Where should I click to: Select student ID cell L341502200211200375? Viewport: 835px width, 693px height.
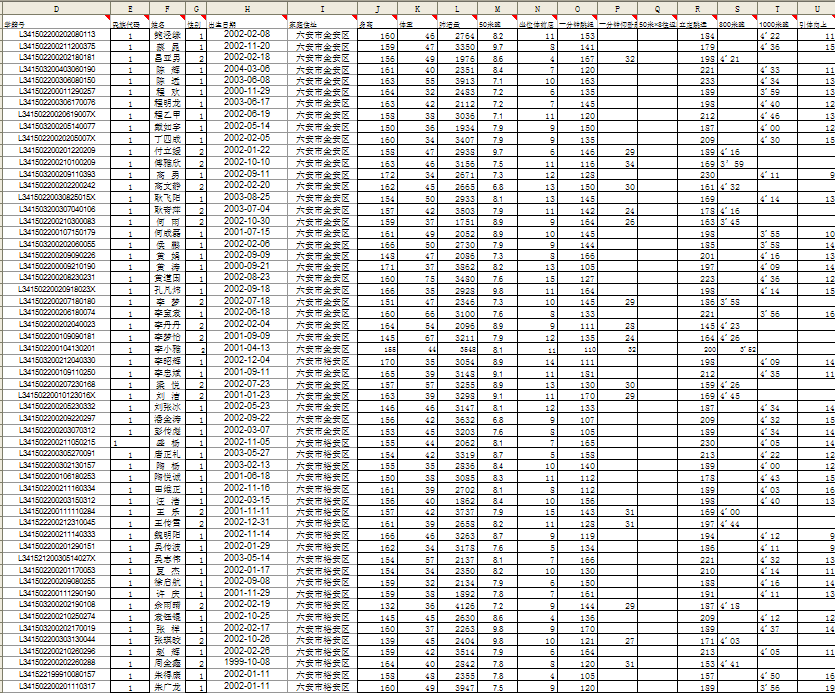pos(56,46)
